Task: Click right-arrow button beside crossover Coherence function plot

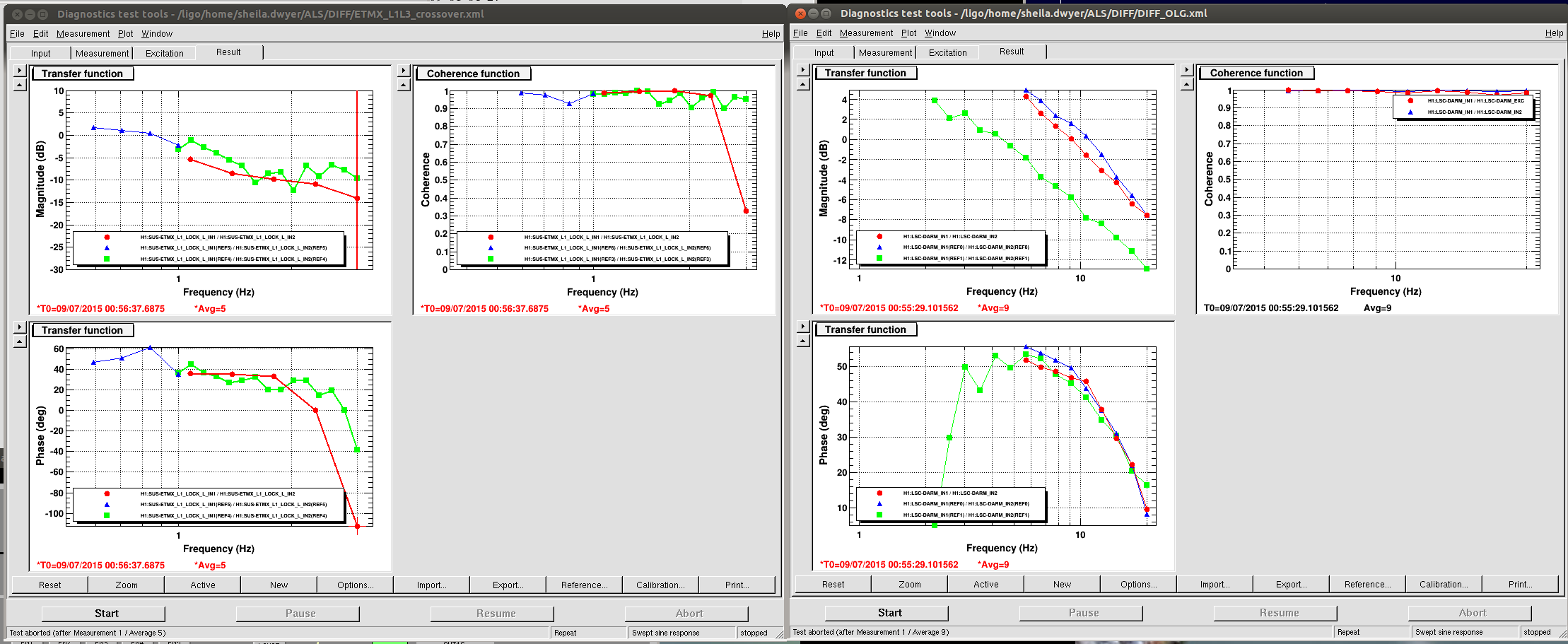Action: coord(404,71)
